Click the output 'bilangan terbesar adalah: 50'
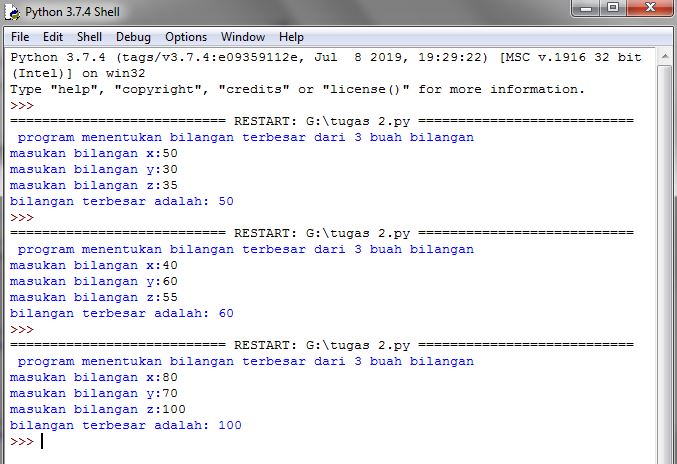Image resolution: width=677 pixels, height=464 pixels. (x=122, y=202)
